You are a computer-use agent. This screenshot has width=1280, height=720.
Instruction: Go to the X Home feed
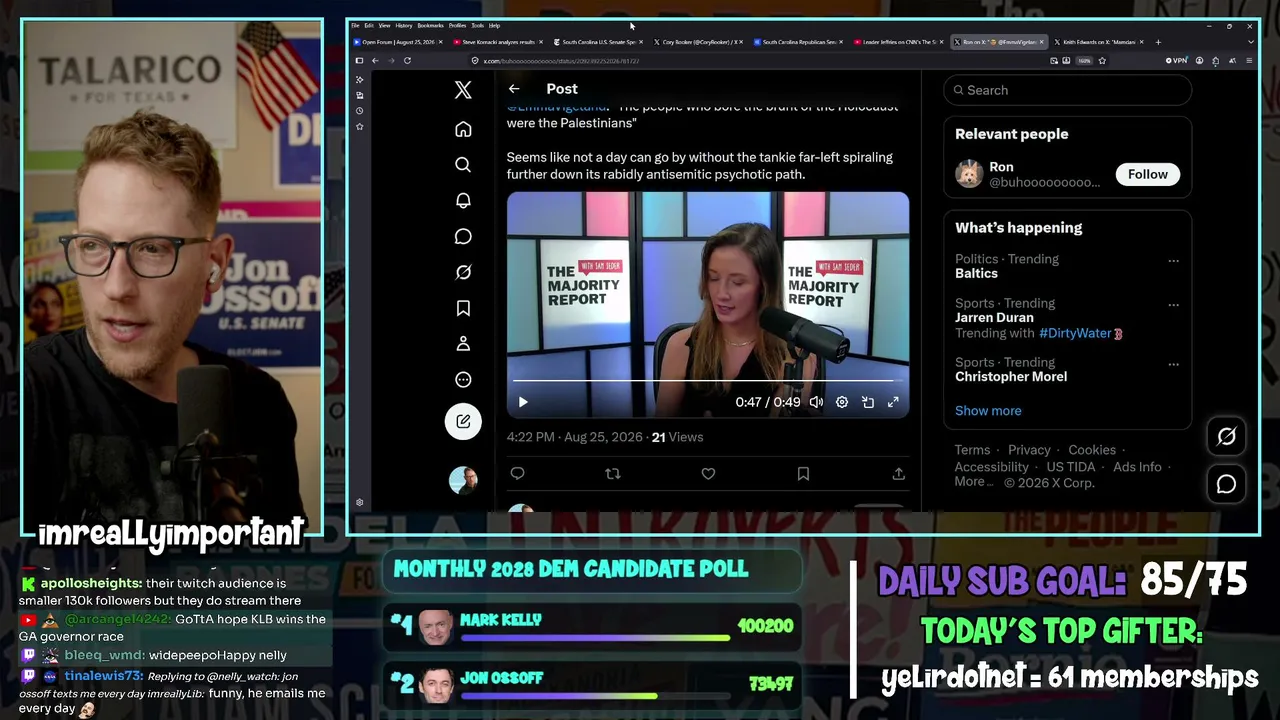click(463, 129)
